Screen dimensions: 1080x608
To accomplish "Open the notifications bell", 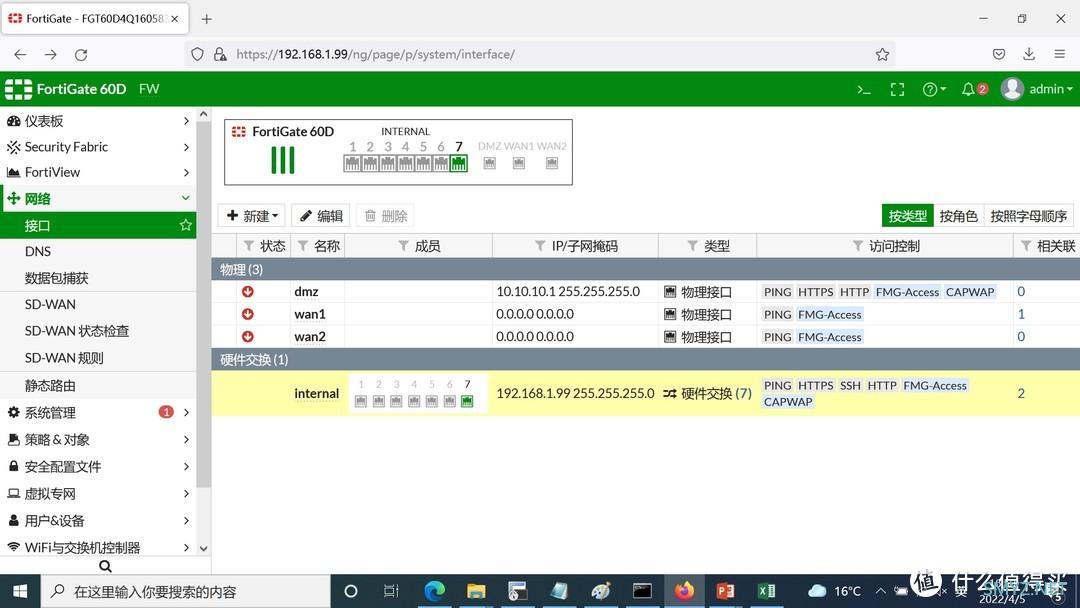I will [974, 89].
